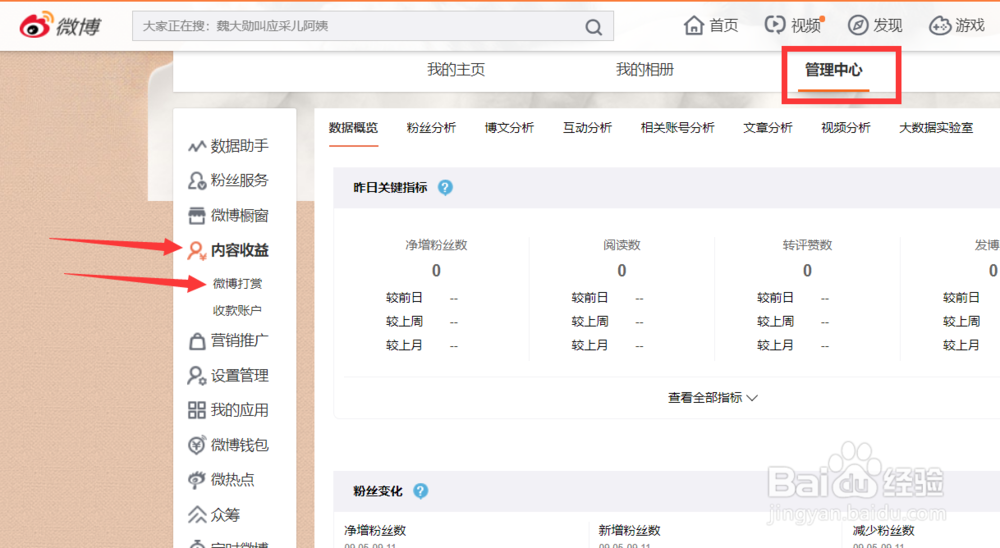1000x548 pixels.
Task: Switch to the 我的相册 tab
Action: click(645, 70)
